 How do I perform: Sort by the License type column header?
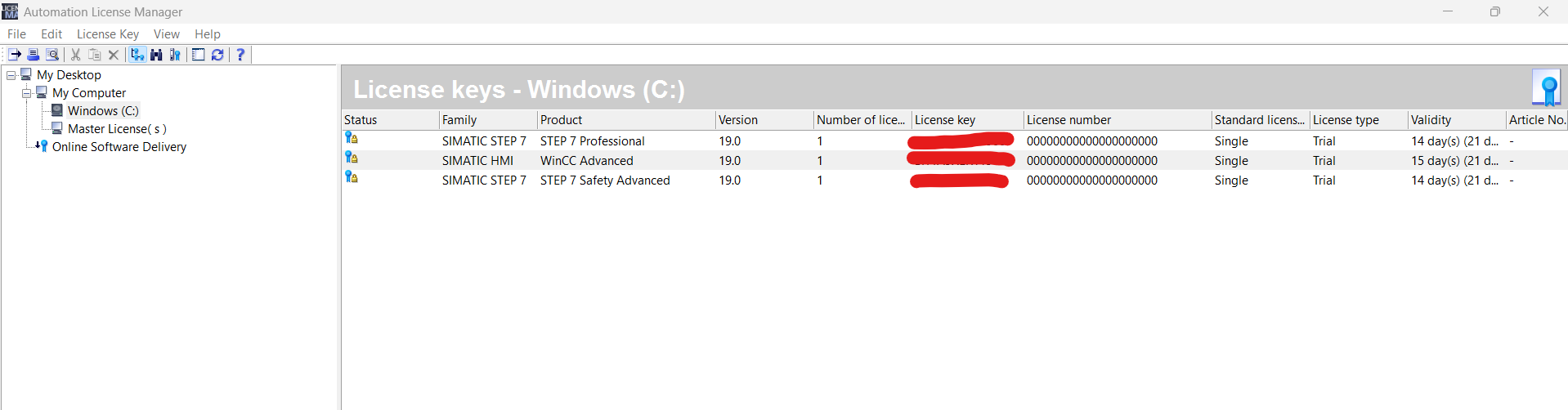[x=1359, y=120]
